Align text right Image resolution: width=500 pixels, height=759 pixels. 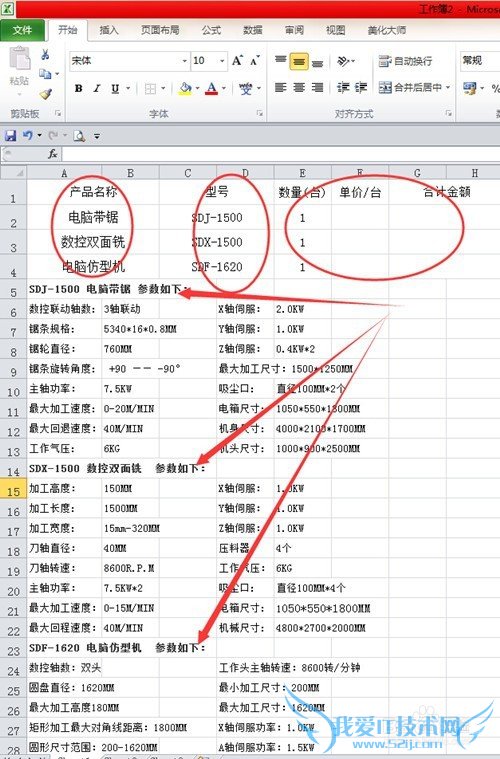tap(318, 88)
